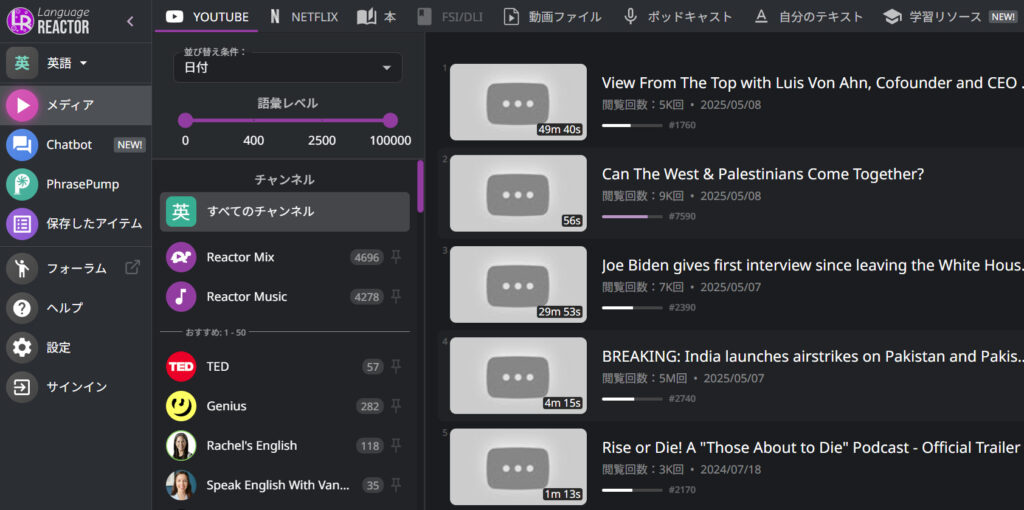Open Can The West & Palestinians video
The width and height of the screenshot is (1024, 510).
pyautogui.click(x=763, y=174)
